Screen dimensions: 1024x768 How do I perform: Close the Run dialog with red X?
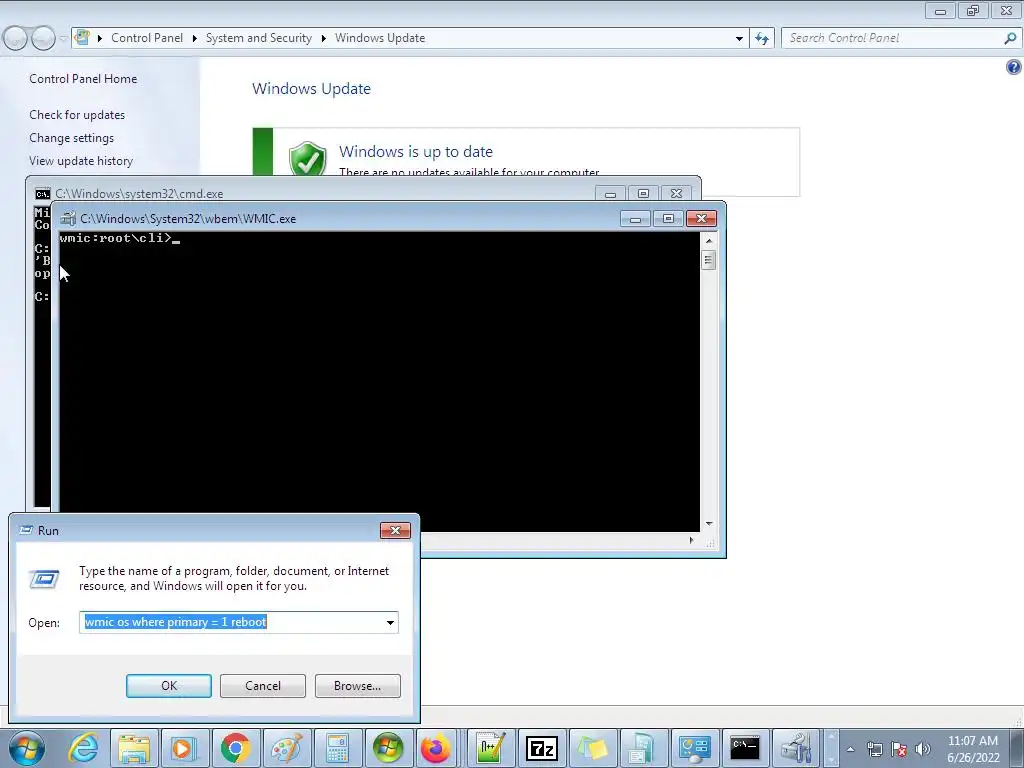click(x=395, y=530)
